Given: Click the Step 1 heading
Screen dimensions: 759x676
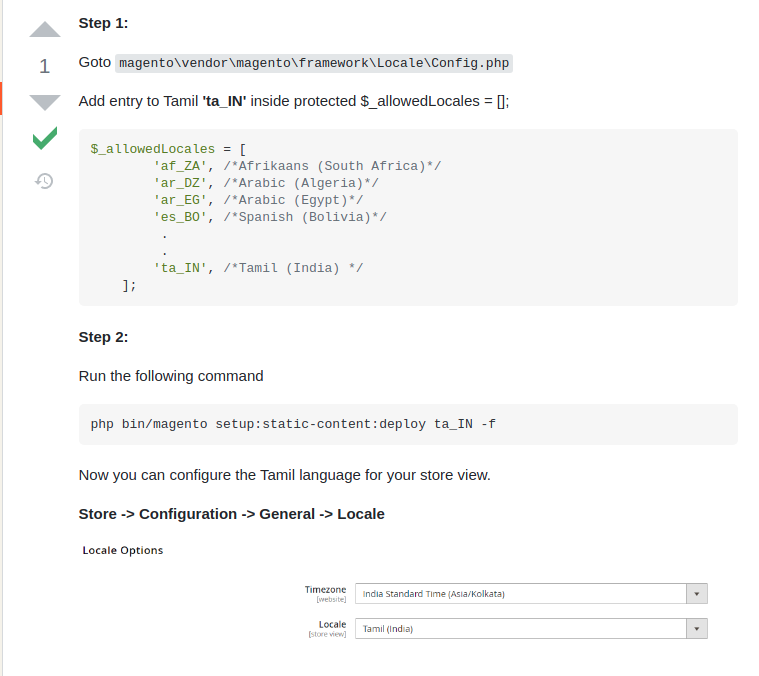Looking at the screenshot, I should click(103, 23).
